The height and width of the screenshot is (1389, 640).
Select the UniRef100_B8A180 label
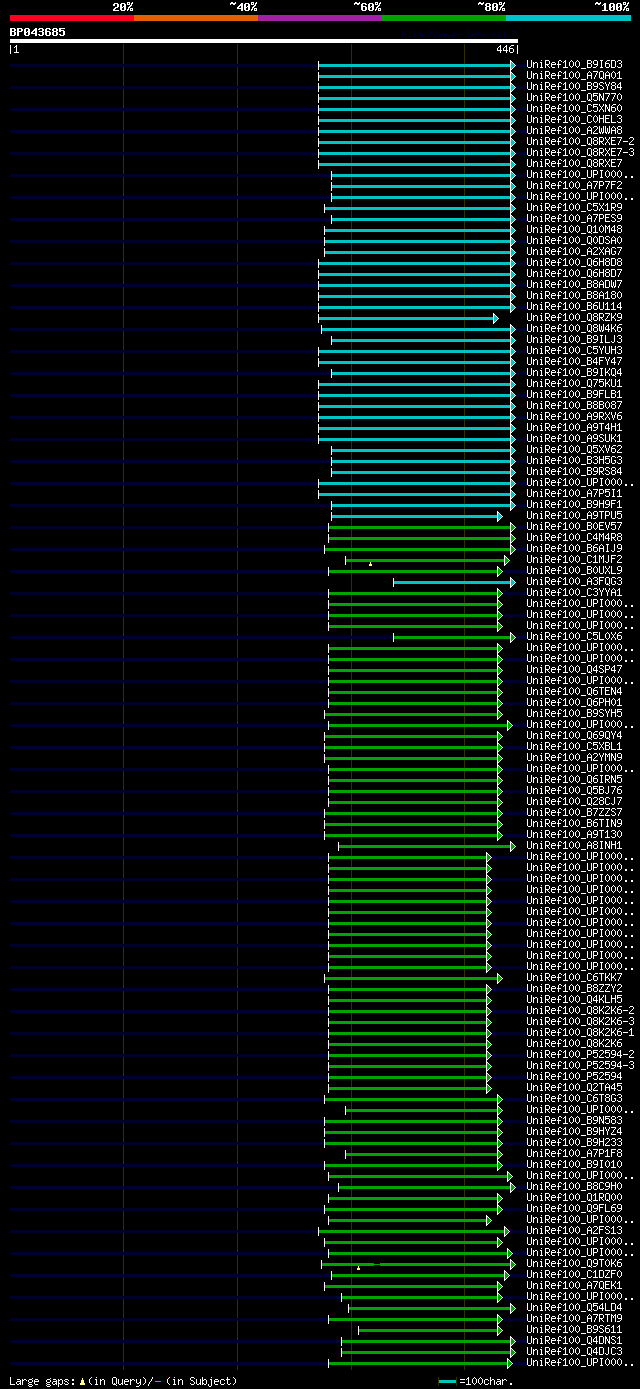(x=574, y=296)
